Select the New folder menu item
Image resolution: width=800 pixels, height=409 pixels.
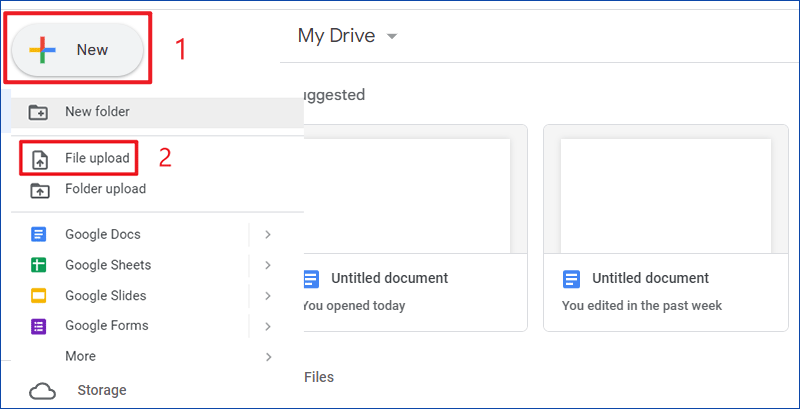[x=158, y=112]
